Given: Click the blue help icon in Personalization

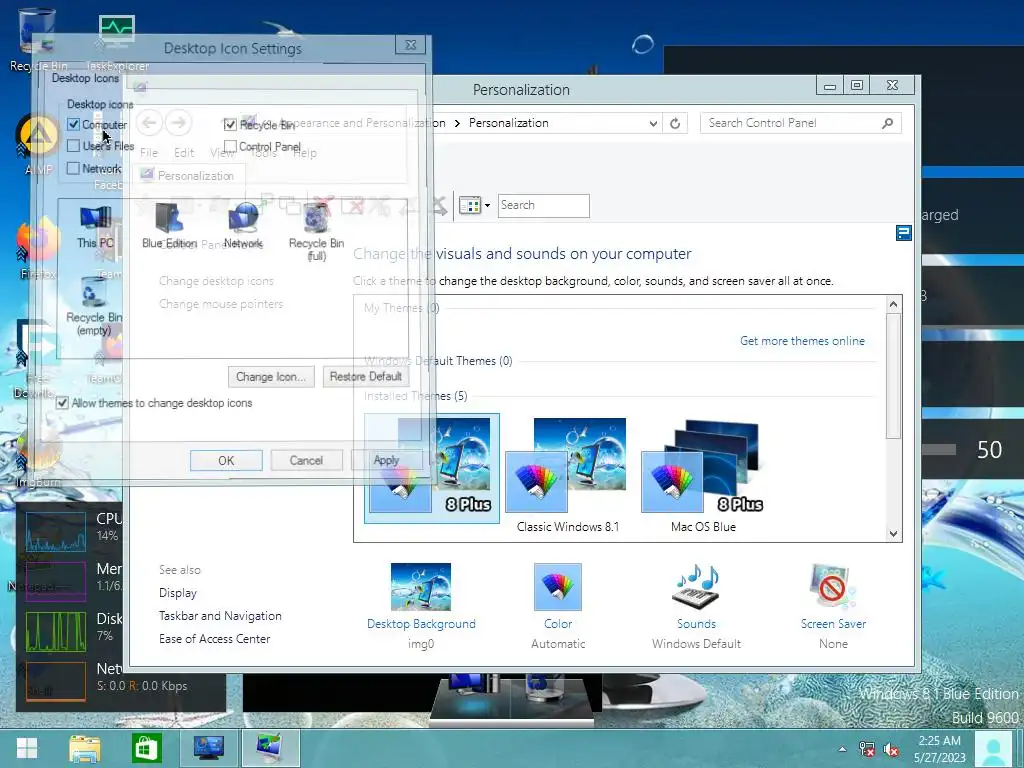Looking at the screenshot, I should click(903, 233).
